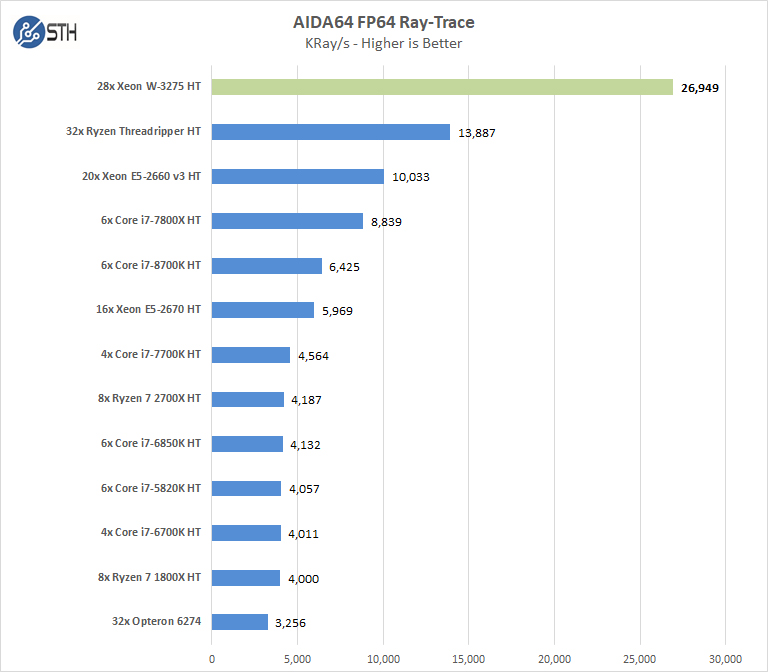This screenshot has width=768, height=672.
Task: Click the STH logo icon
Action: (x=45, y=32)
